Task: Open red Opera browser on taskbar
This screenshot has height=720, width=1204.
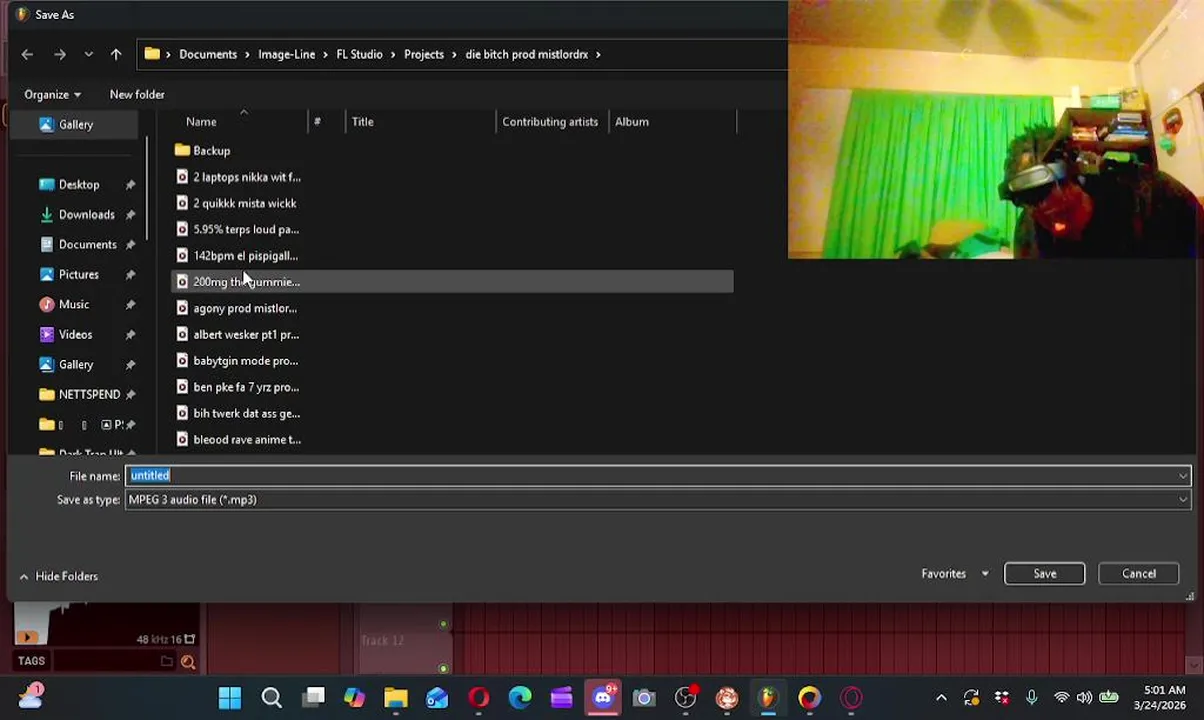Action: (x=479, y=698)
